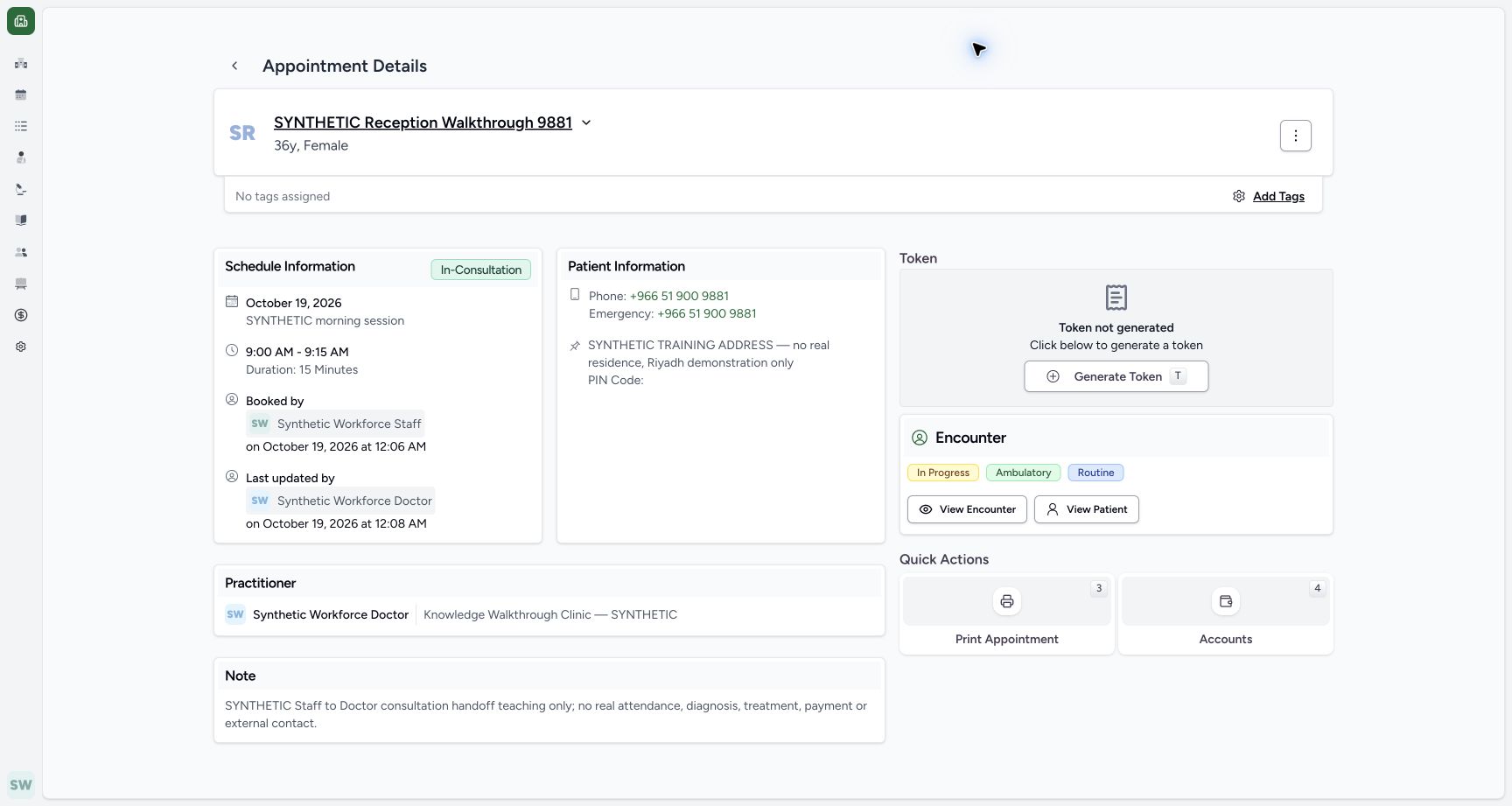The width and height of the screenshot is (1512, 806).
Task: Open the Accounts quick action
Action: tap(1226, 614)
